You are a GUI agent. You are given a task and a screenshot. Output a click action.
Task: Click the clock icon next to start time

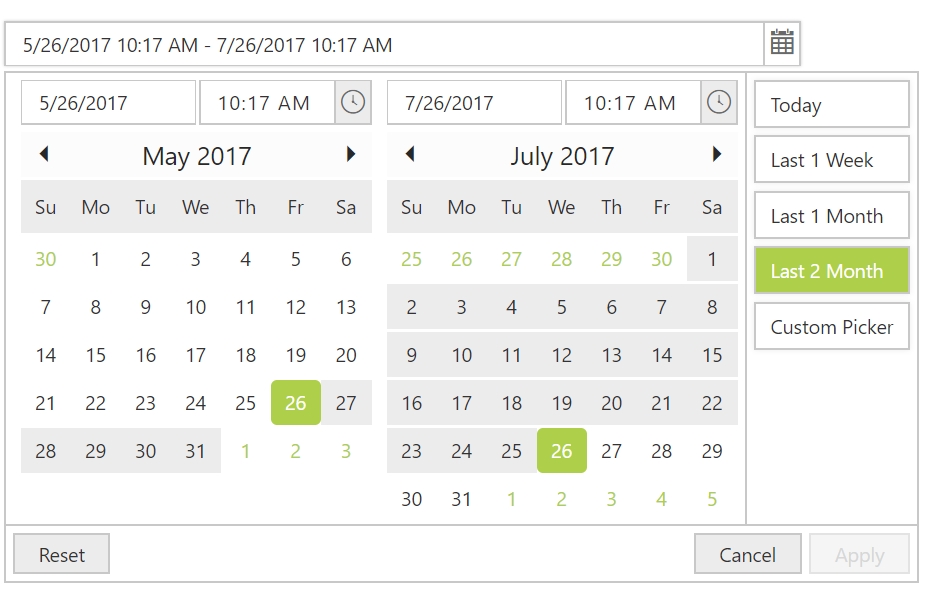point(353,102)
